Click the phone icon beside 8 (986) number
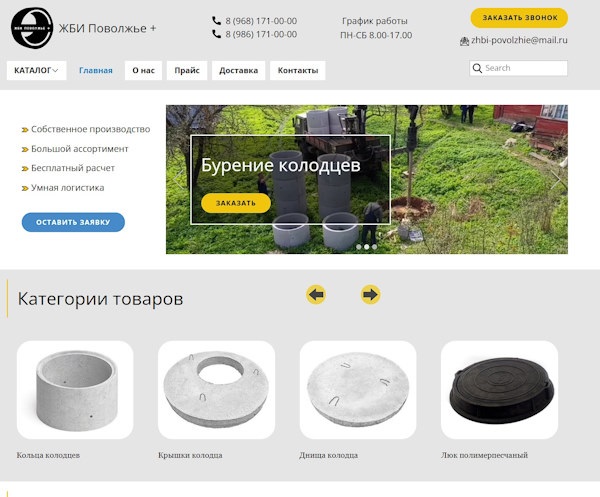This screenshot has height=497, width=600. point(216,34)
